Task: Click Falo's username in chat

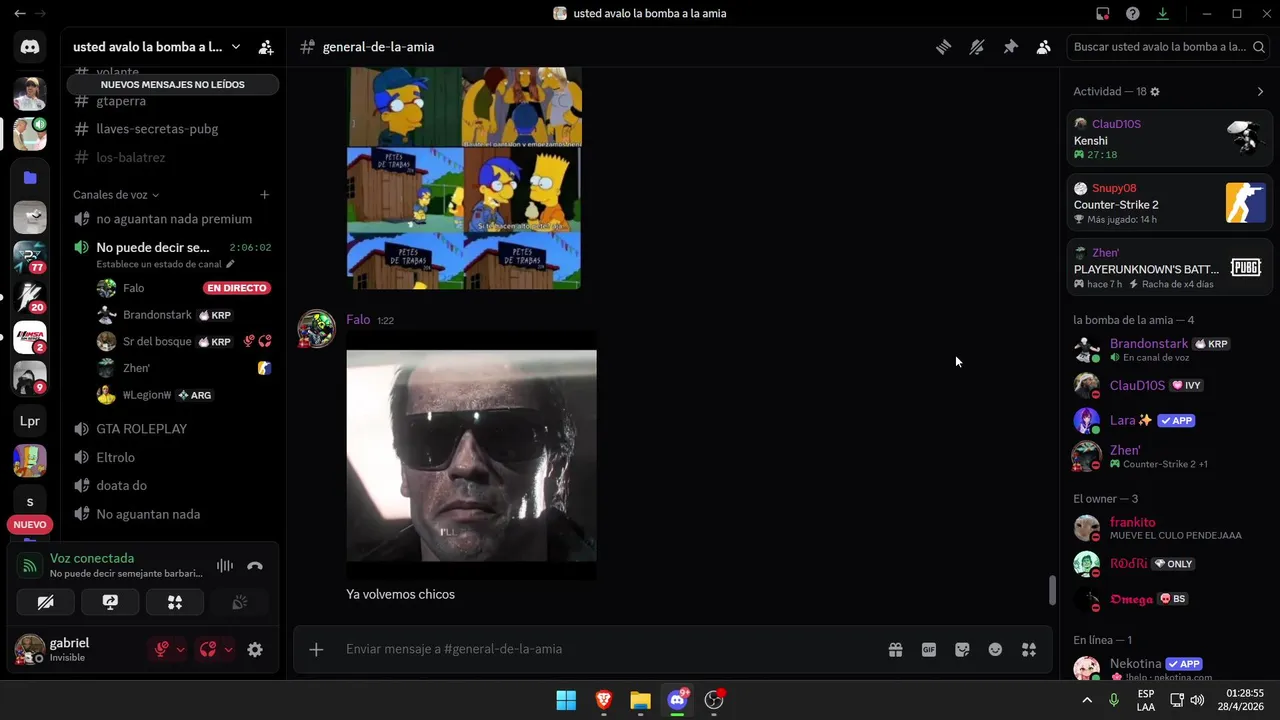Action: click(x=358, y=320)
